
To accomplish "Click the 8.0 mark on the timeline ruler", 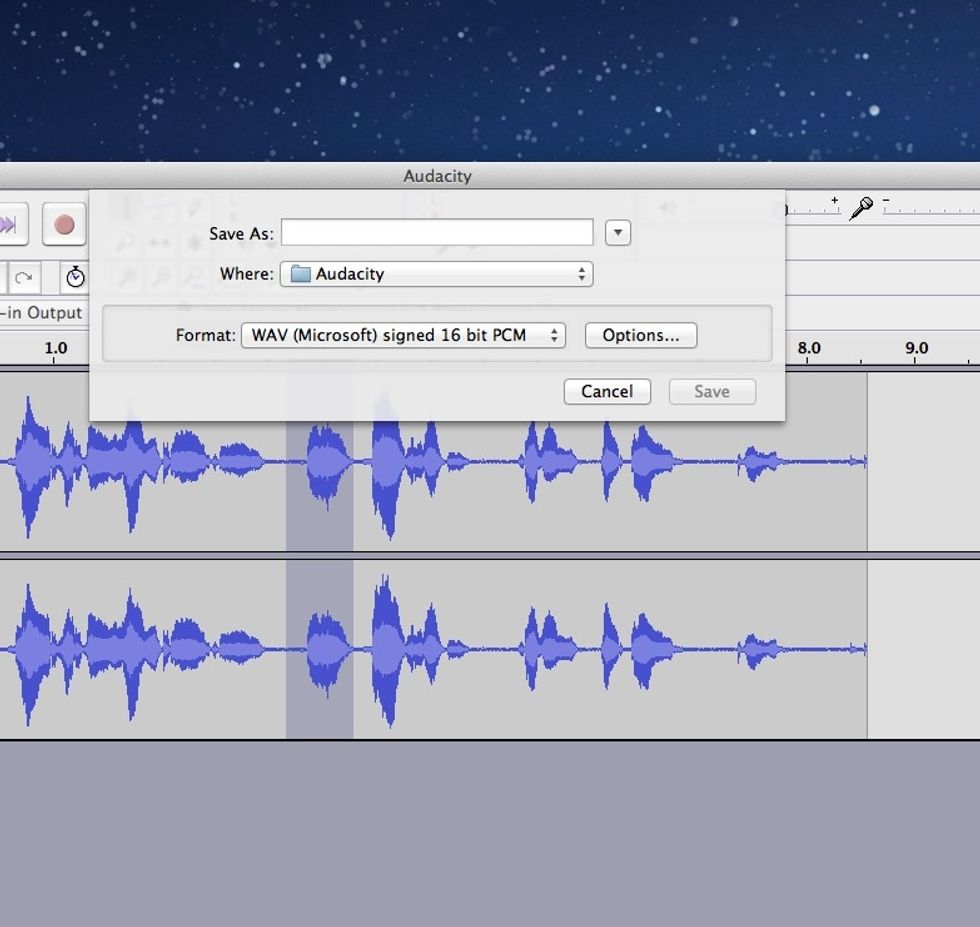I will click(809, 348).
